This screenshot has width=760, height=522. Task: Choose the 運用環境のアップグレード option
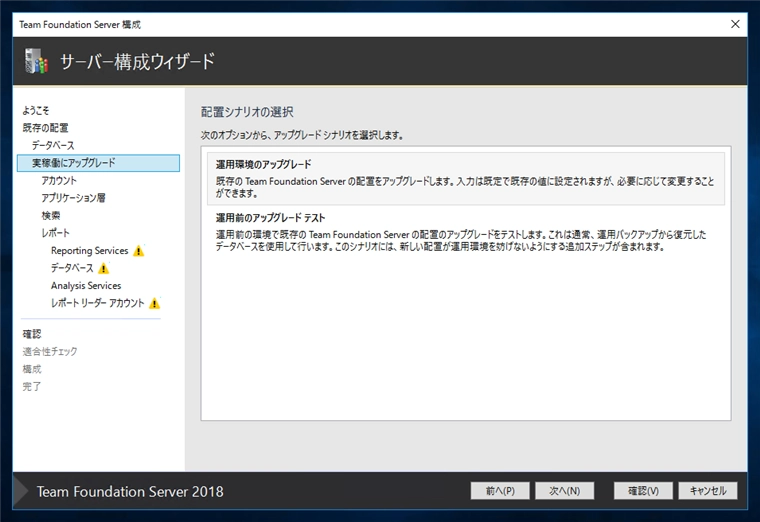pyautogui.click(x=466, y=178)
